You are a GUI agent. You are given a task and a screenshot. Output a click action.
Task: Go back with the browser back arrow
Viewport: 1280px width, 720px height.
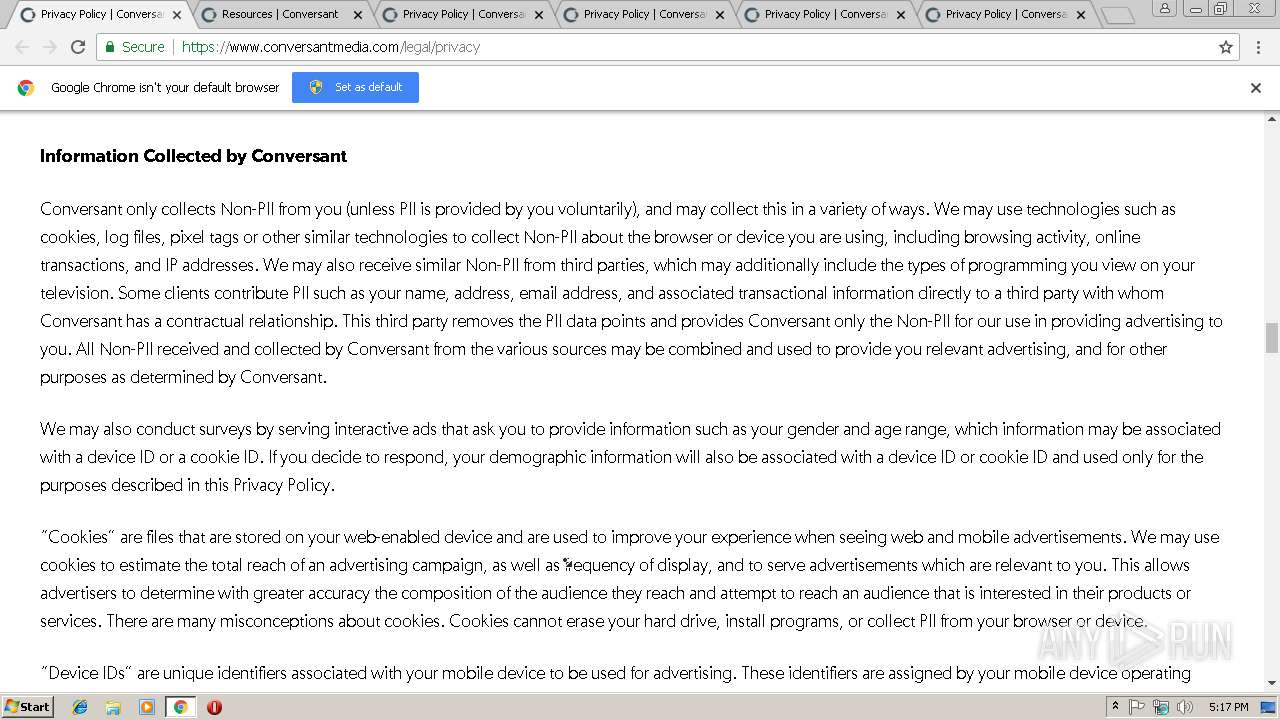click(22, 47)
